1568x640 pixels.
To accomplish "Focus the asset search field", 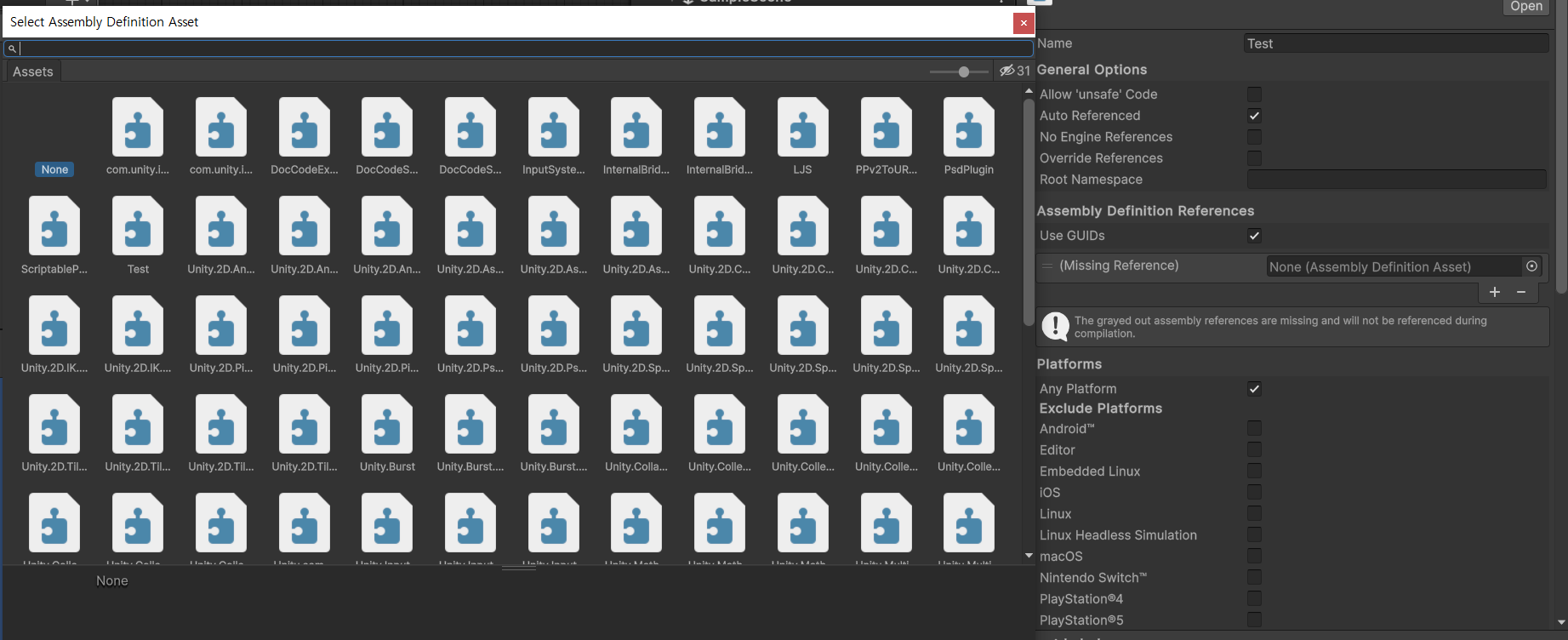I will [x=518, y=49].
